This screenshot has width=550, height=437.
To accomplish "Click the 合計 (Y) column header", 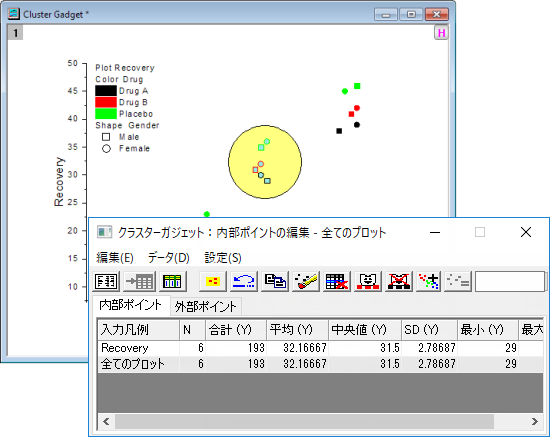I will [236, 330].
